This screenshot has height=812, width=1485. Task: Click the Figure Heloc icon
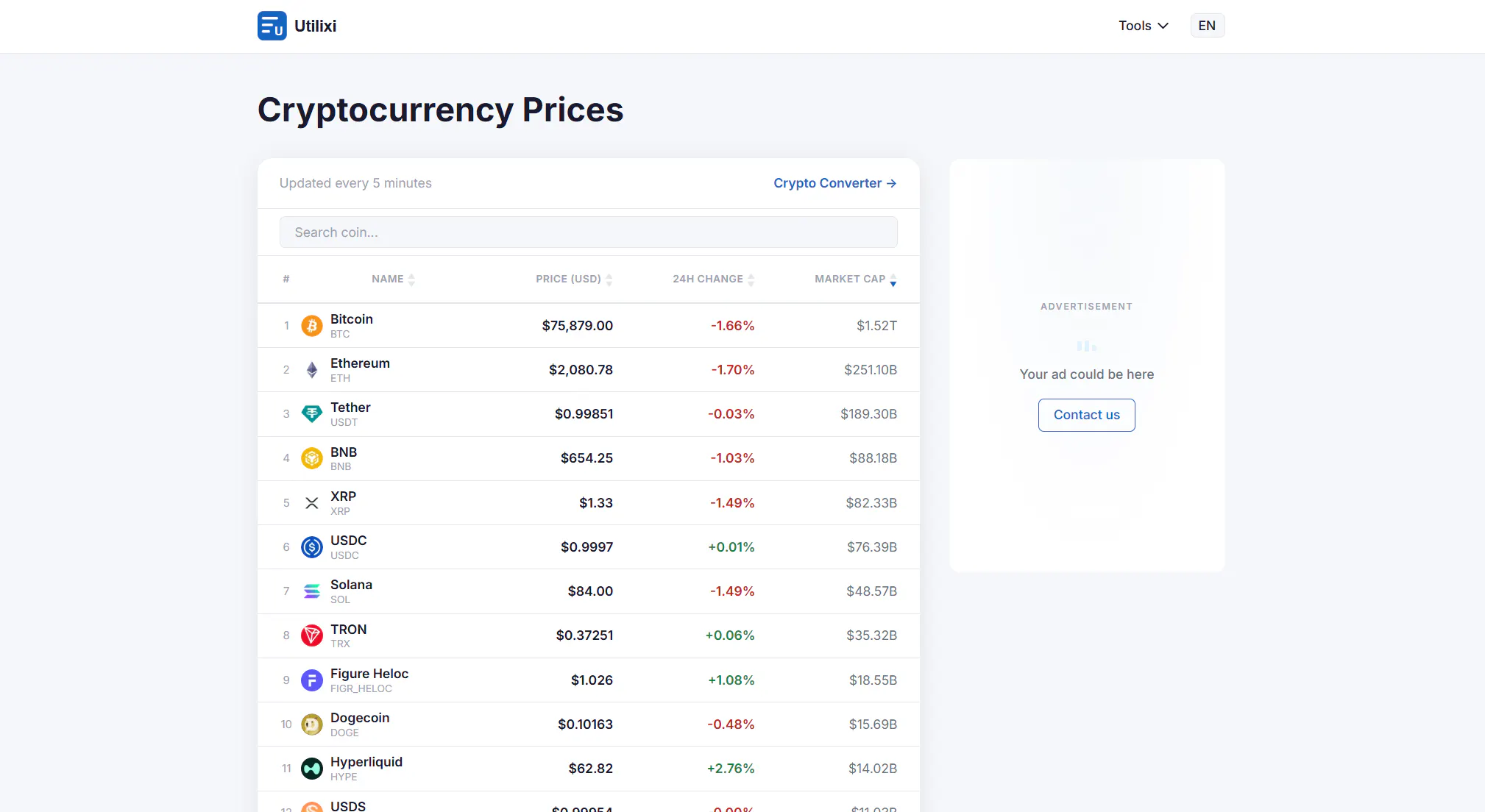pos(312,680)
